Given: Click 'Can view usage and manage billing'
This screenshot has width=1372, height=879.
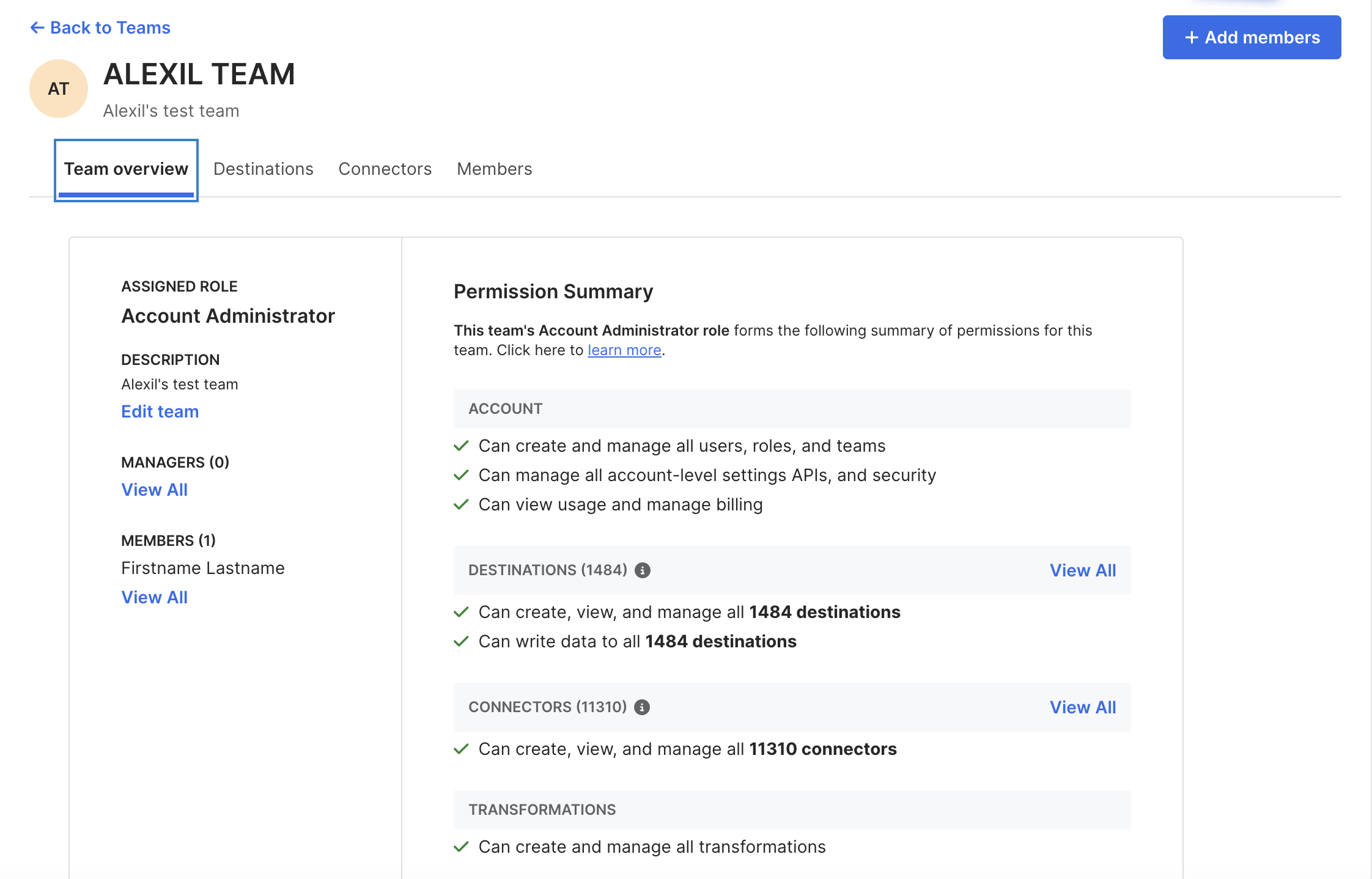Looking at the screenshot, I should tap(621, 504).
